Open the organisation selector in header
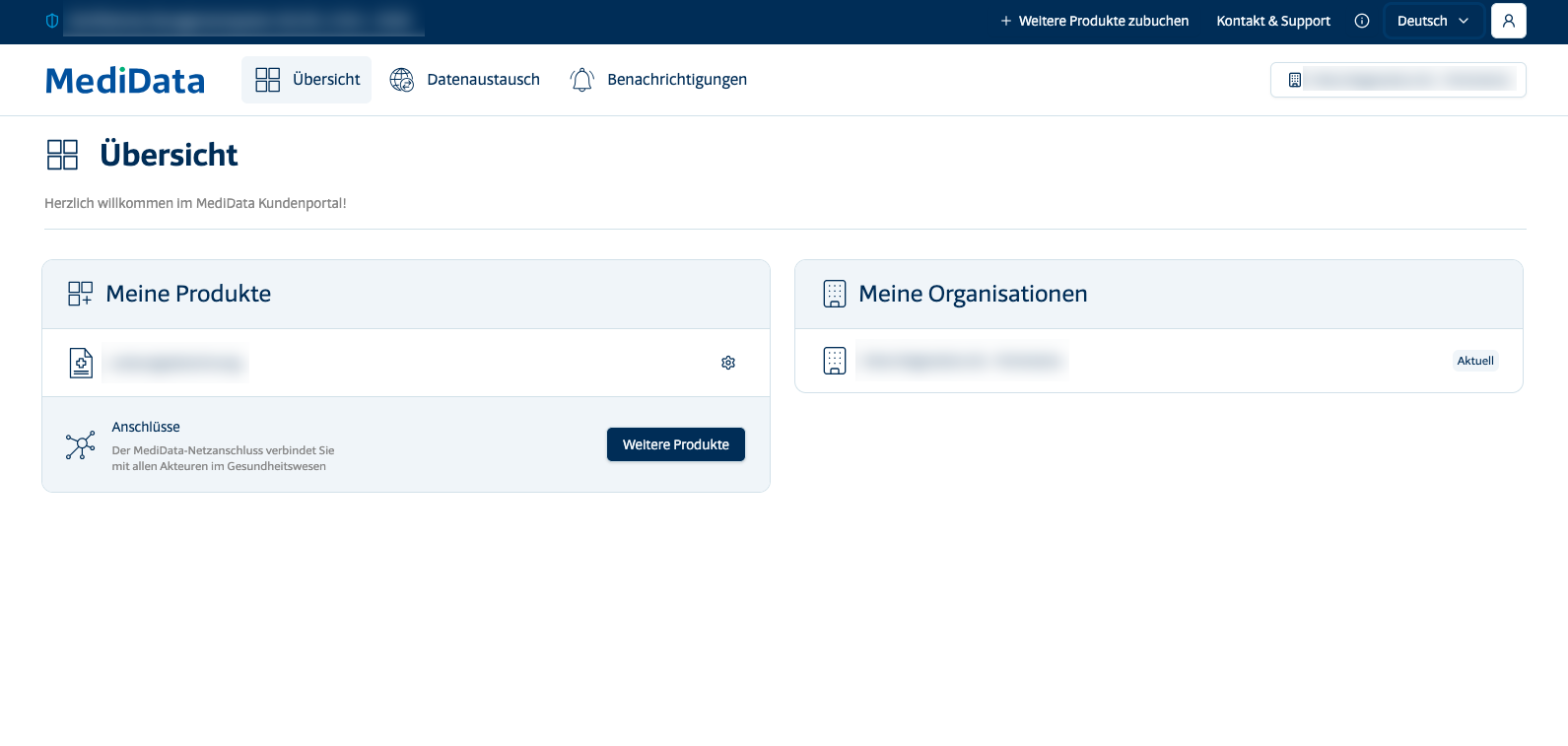1568x746 pixels. pyautogui.click(x=1398, y=80)
